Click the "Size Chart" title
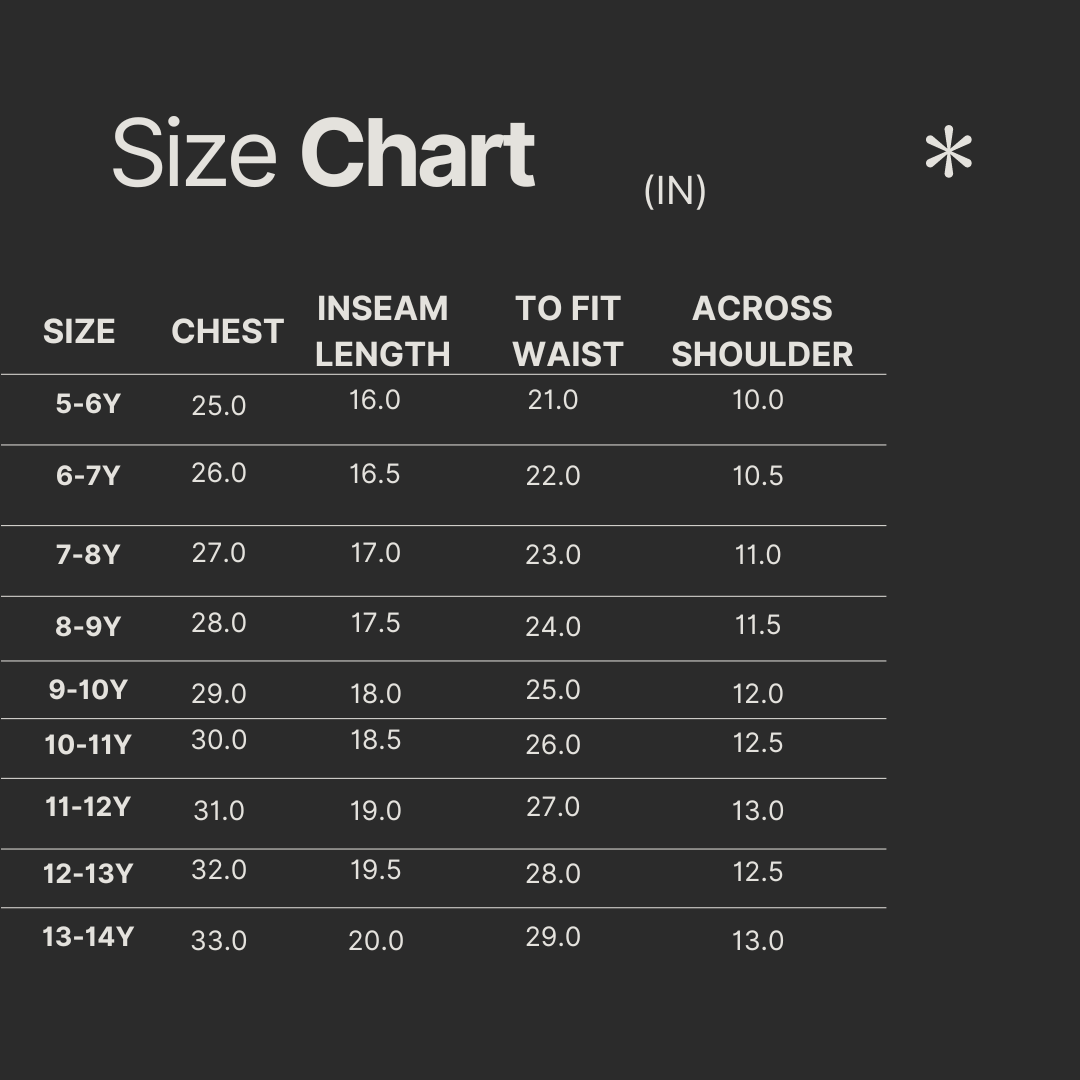Image resolution: width=1080 pixels, height=1080 pixels. (323, 154)
